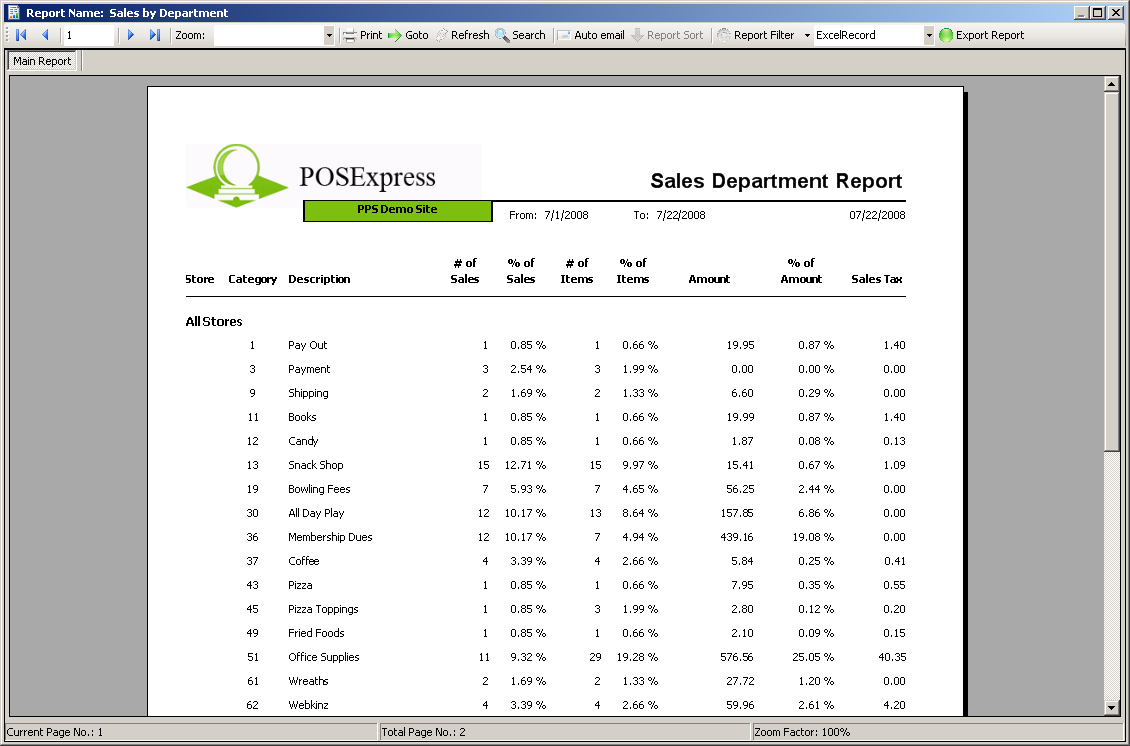Click Zoom Factor: 100% in status bar
Viewport: 1130px width, 746px height.
pos(802,732)
